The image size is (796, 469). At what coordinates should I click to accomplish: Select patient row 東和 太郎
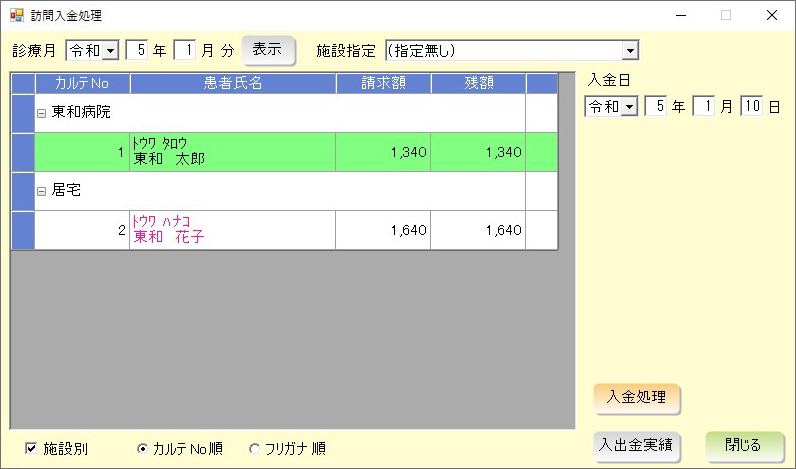pyautogui.click(x=232, y=152)
